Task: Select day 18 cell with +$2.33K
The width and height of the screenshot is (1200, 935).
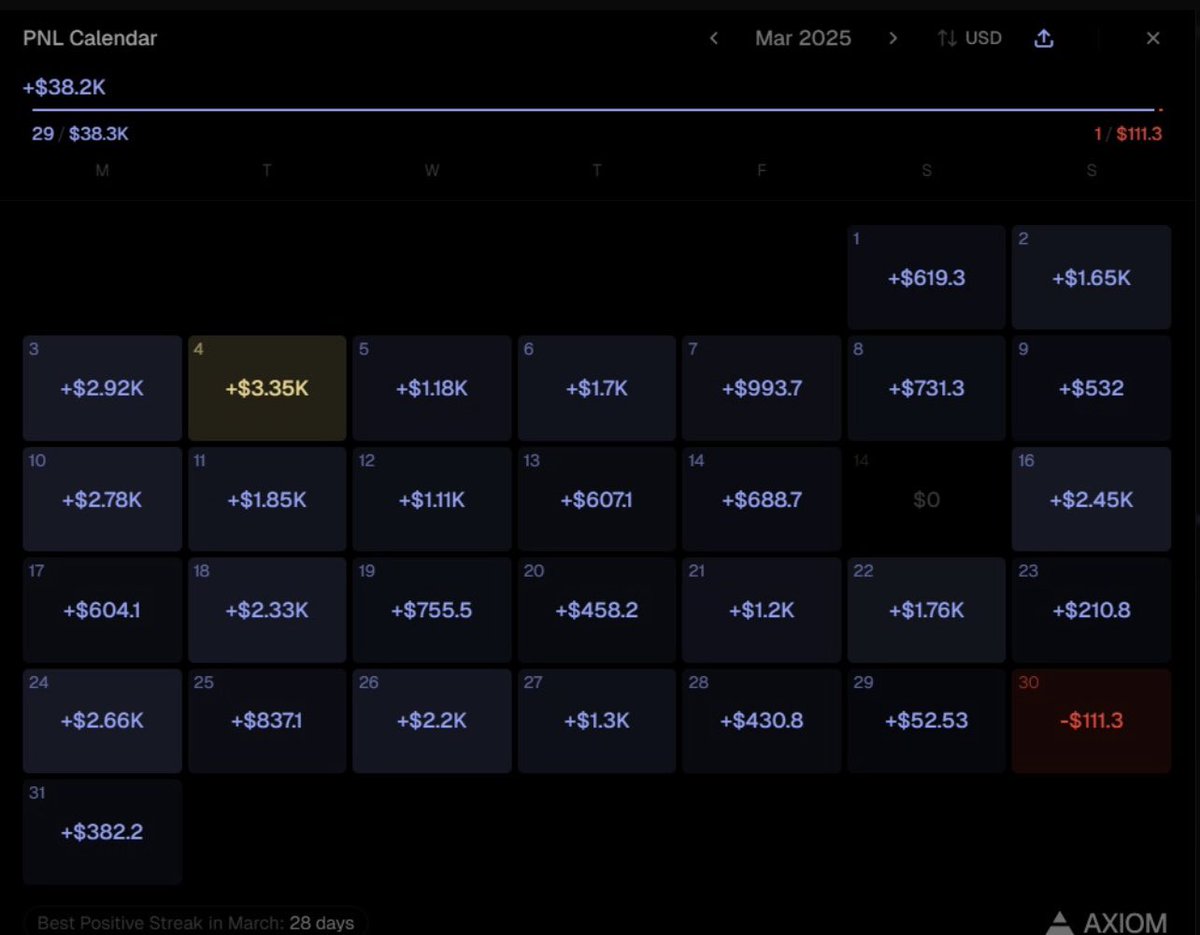Action: (267, 610)
